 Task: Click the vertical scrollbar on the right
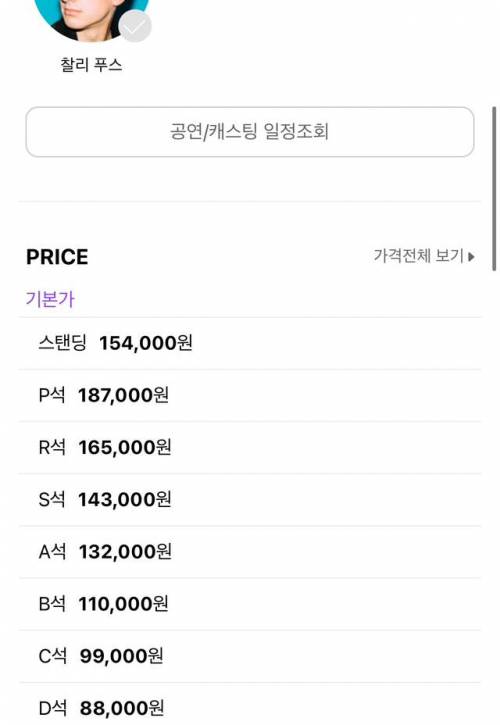(x=494, y=189)
